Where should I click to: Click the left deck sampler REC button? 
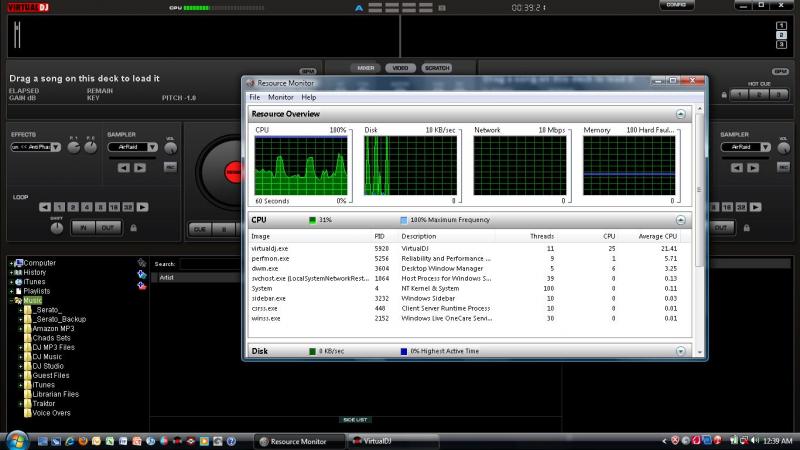170,167
